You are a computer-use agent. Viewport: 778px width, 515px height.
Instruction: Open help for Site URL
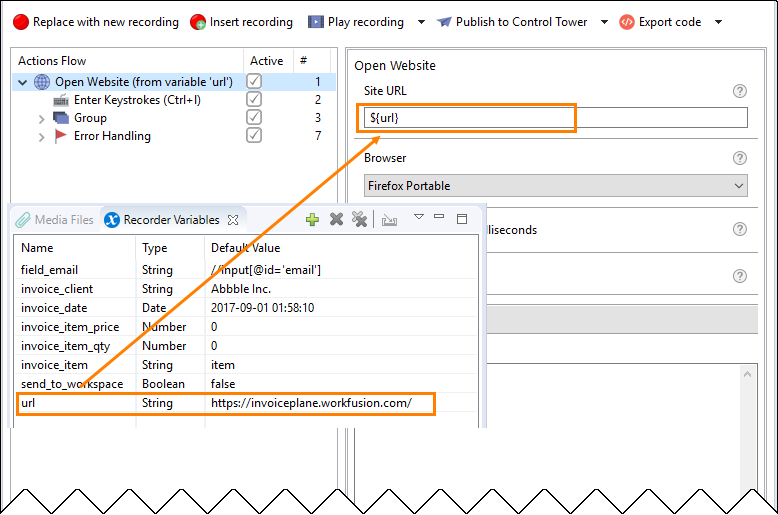pyautogui.click(x=740, y=91)
